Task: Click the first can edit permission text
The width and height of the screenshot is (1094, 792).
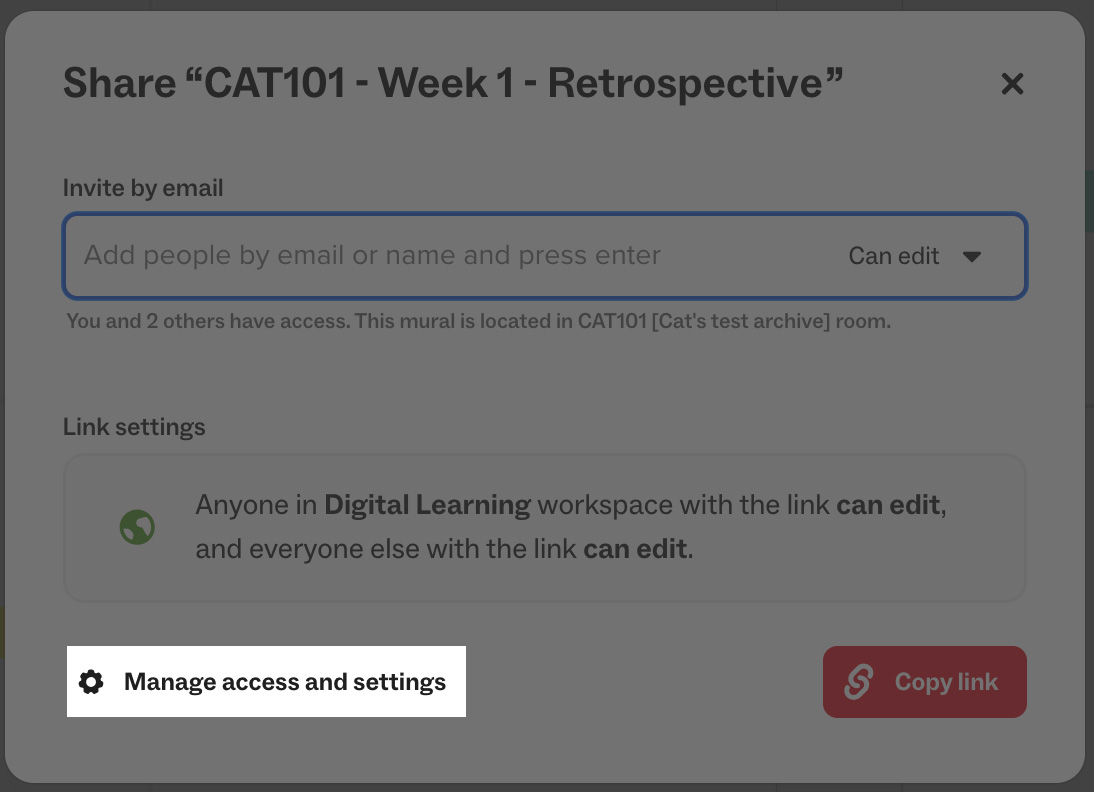Action: (x=888, y=504)
